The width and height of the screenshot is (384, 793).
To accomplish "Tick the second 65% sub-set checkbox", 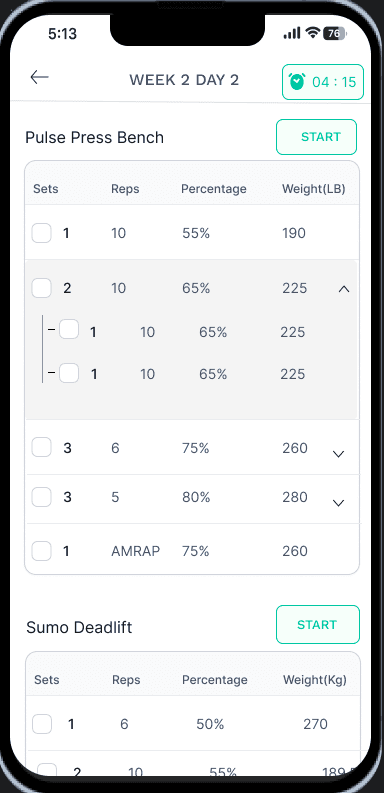I will [x=69, y=373].
